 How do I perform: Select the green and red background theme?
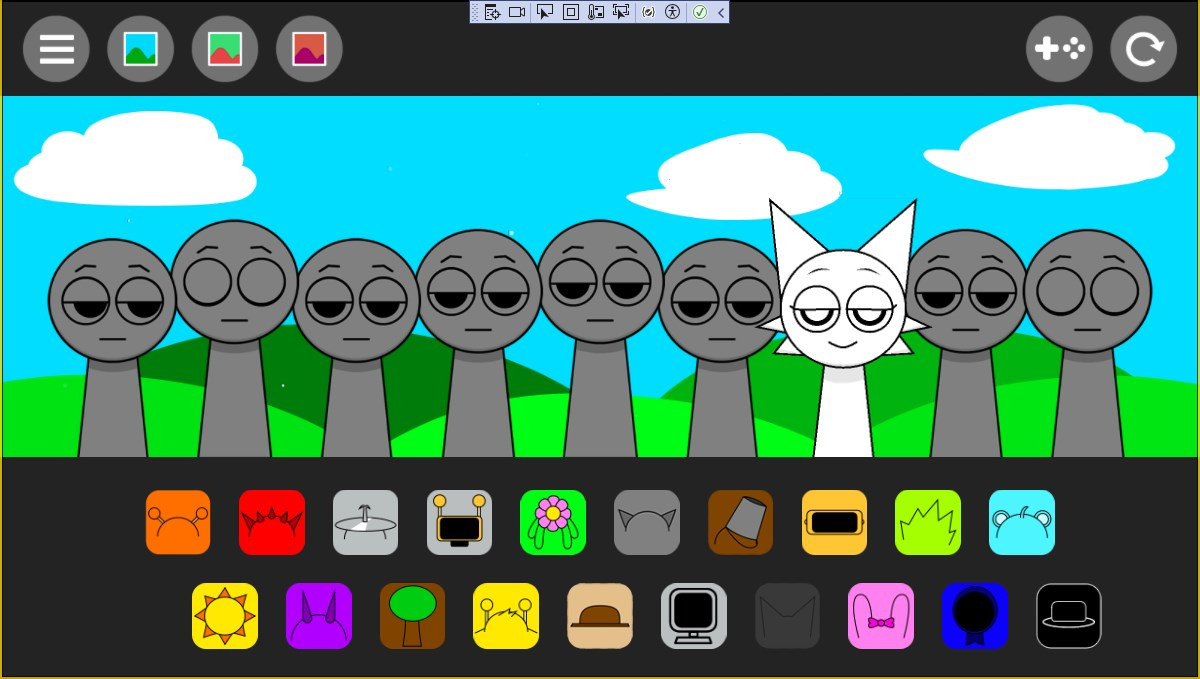pyautogui.click(x=225, y=49)
